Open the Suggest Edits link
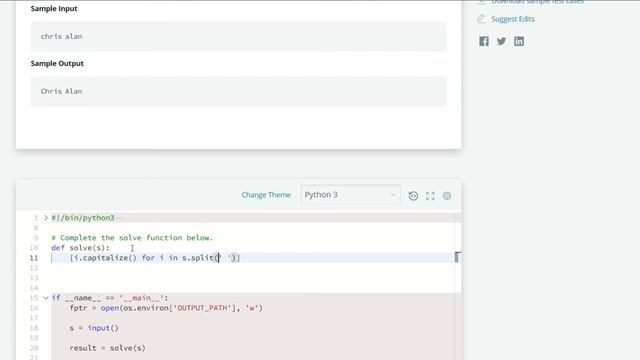This screenshot has width=640, height=360. pos(513,19)
